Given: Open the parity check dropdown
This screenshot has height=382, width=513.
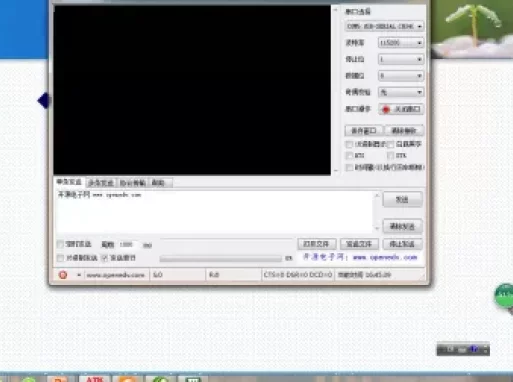Looking at the screenshot, I should [x=401, y=92].
